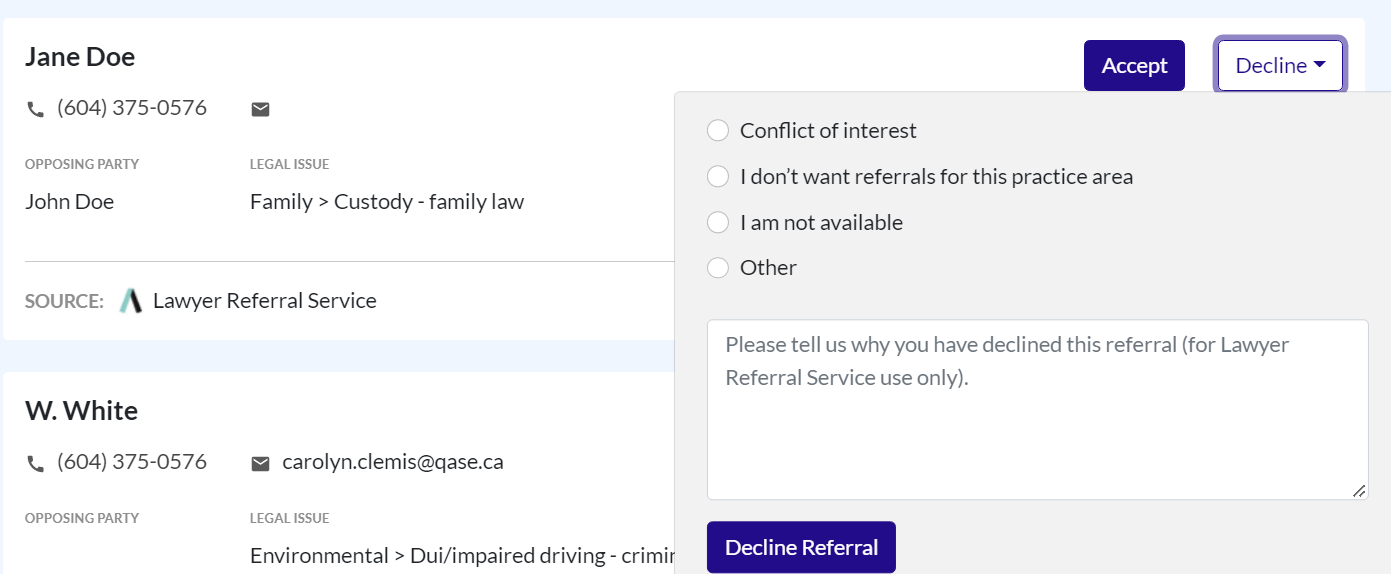Click the Lawyer Referral Service logo icon
1391x574 pixels.
click(131, 300)
